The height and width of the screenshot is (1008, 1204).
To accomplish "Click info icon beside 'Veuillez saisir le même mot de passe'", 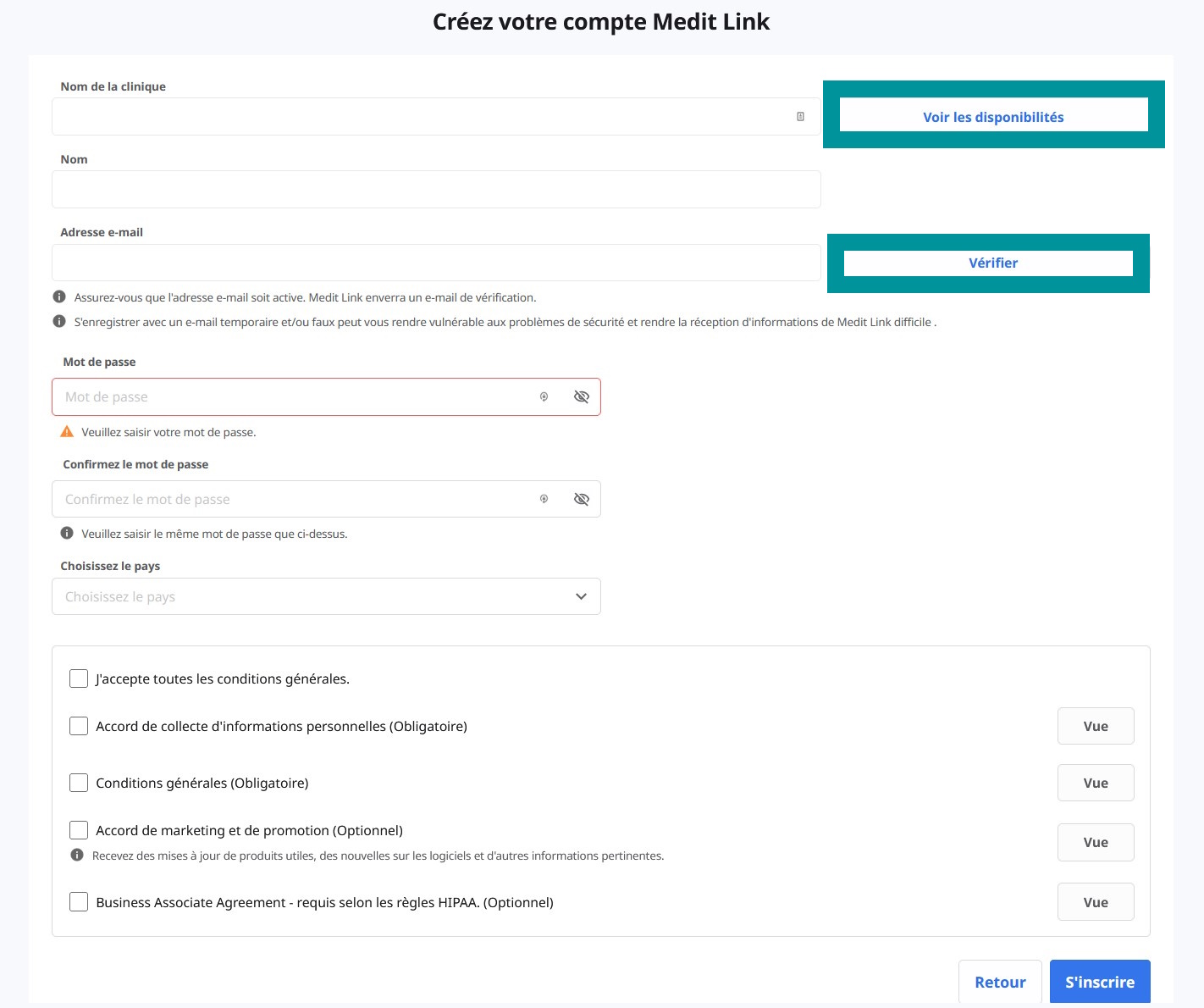I will (x=67, y=533).
